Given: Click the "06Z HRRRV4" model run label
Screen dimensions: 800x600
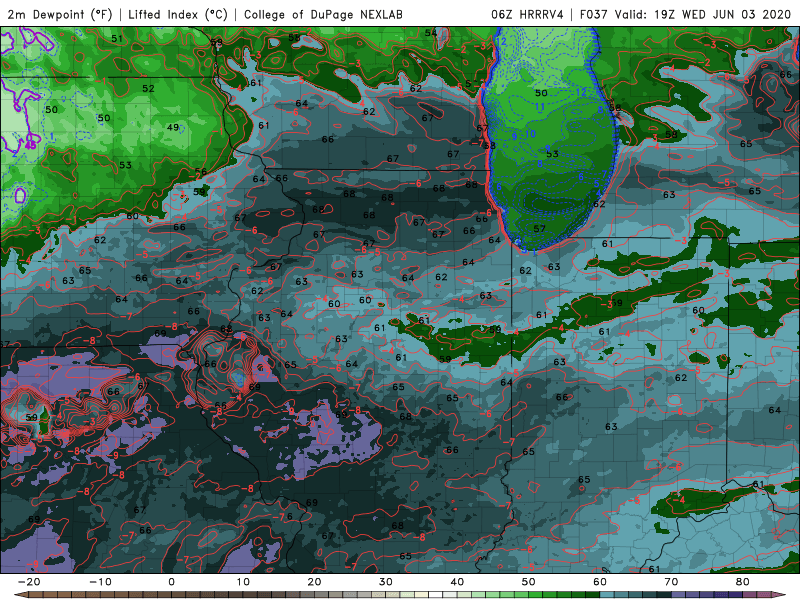Looking at the screenshot, I should pyautogui.click(x=527, y=14).
